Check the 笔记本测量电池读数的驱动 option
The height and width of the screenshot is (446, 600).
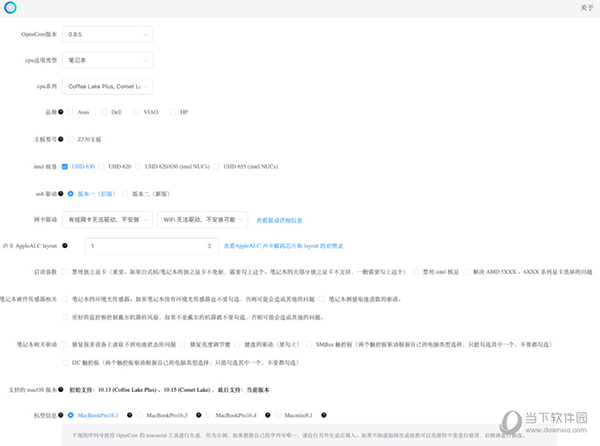(322, 299)
